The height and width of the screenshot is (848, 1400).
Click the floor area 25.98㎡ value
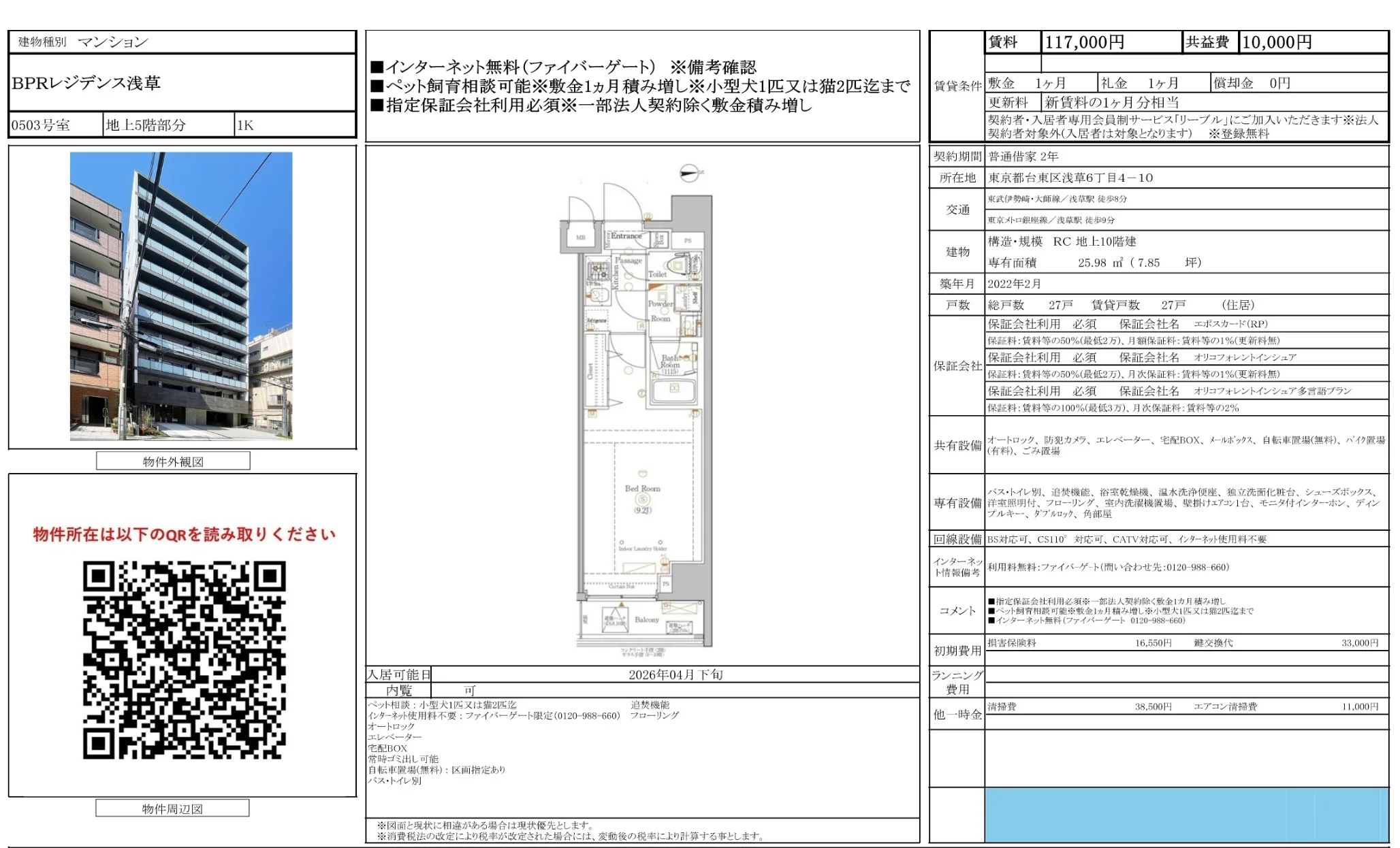(x=1100, y=263)
